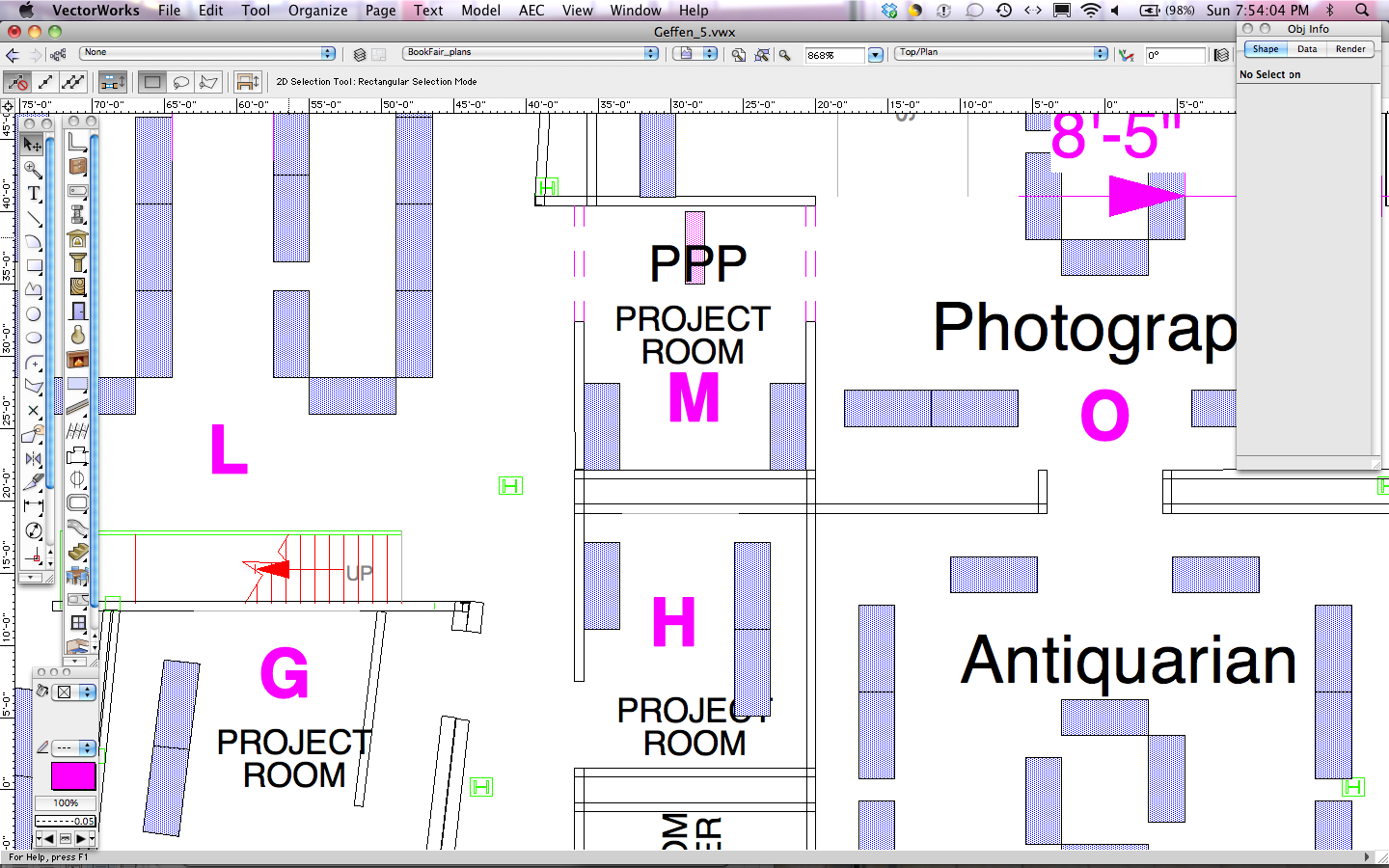Click the Stair tool icon
Image resolution: width=1389 pixels, height=868 pixels.
click(x=78, y=552)
